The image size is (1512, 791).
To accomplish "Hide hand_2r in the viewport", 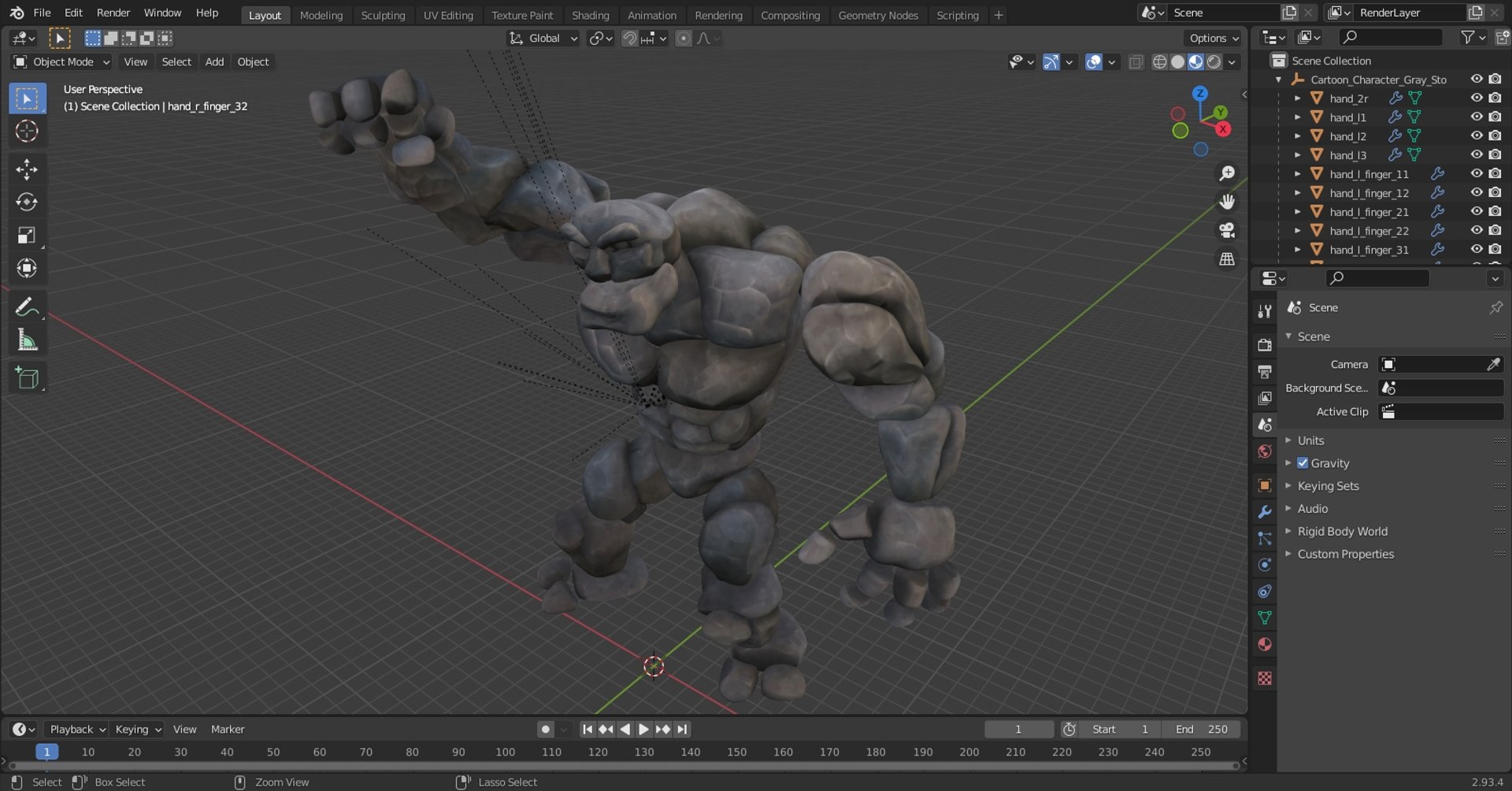I will click(x=1477, y=98).
